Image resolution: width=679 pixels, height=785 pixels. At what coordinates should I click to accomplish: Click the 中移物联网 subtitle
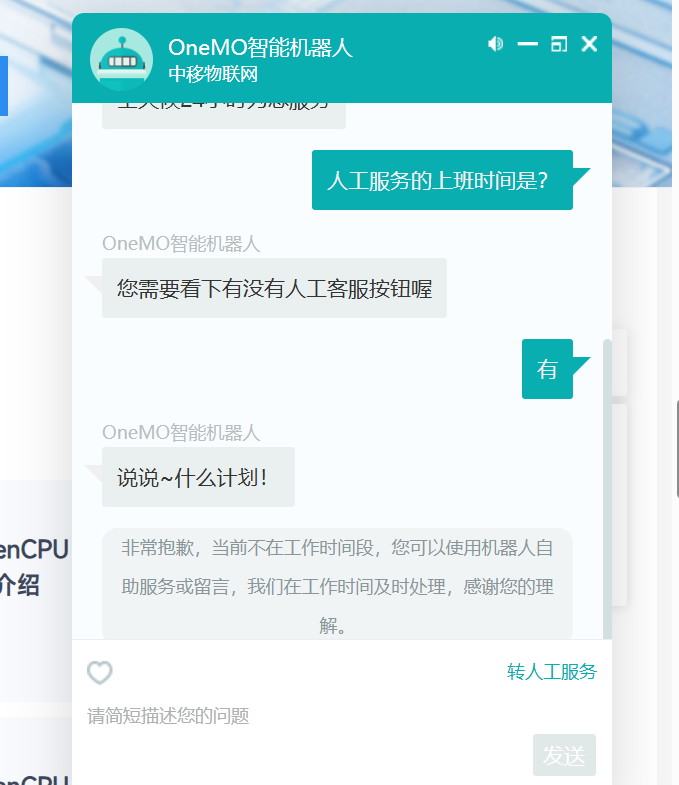click(213, 74)
